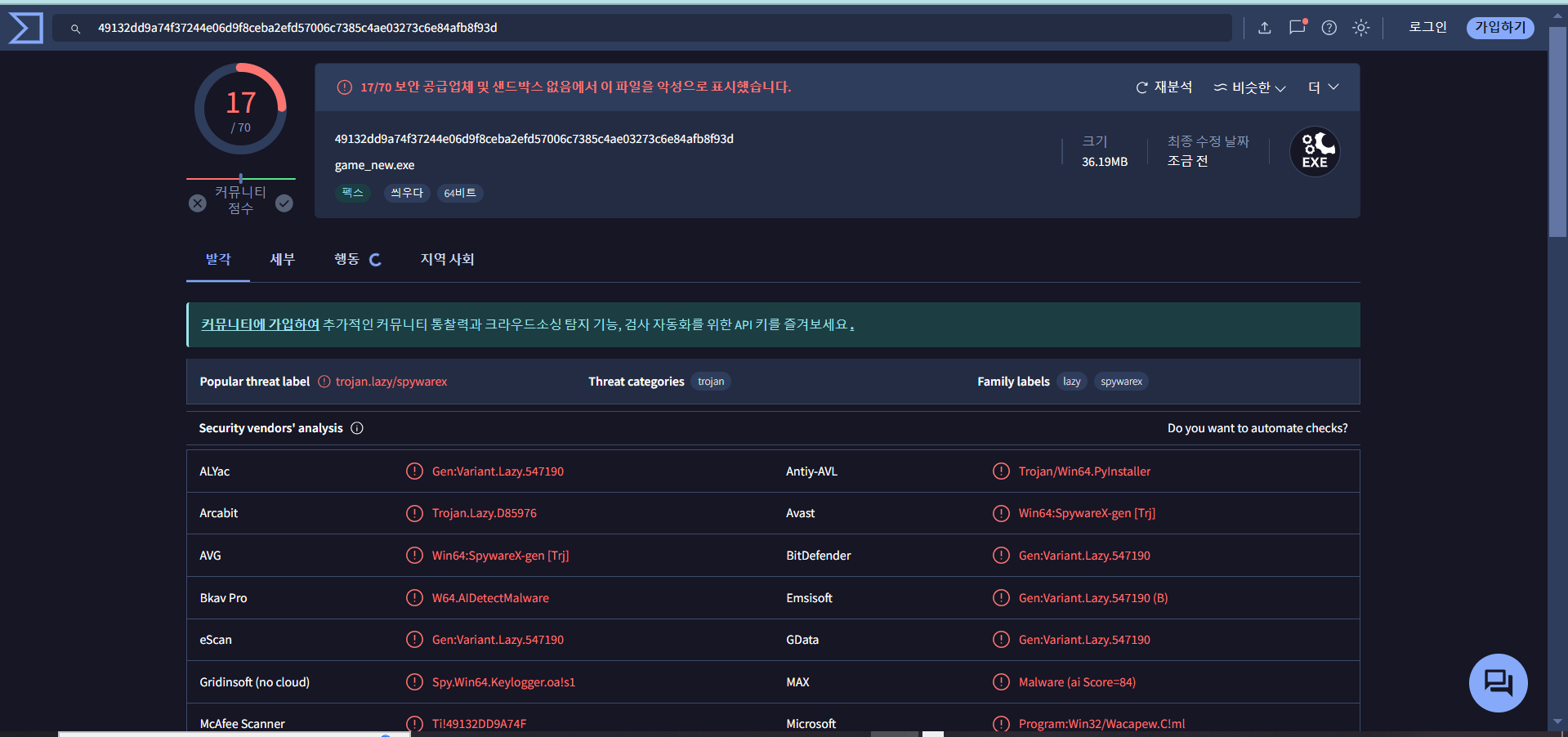Click the upload file icon
The width and height of the screenshot is (1568, 737).
click(x=1265, y=28)
